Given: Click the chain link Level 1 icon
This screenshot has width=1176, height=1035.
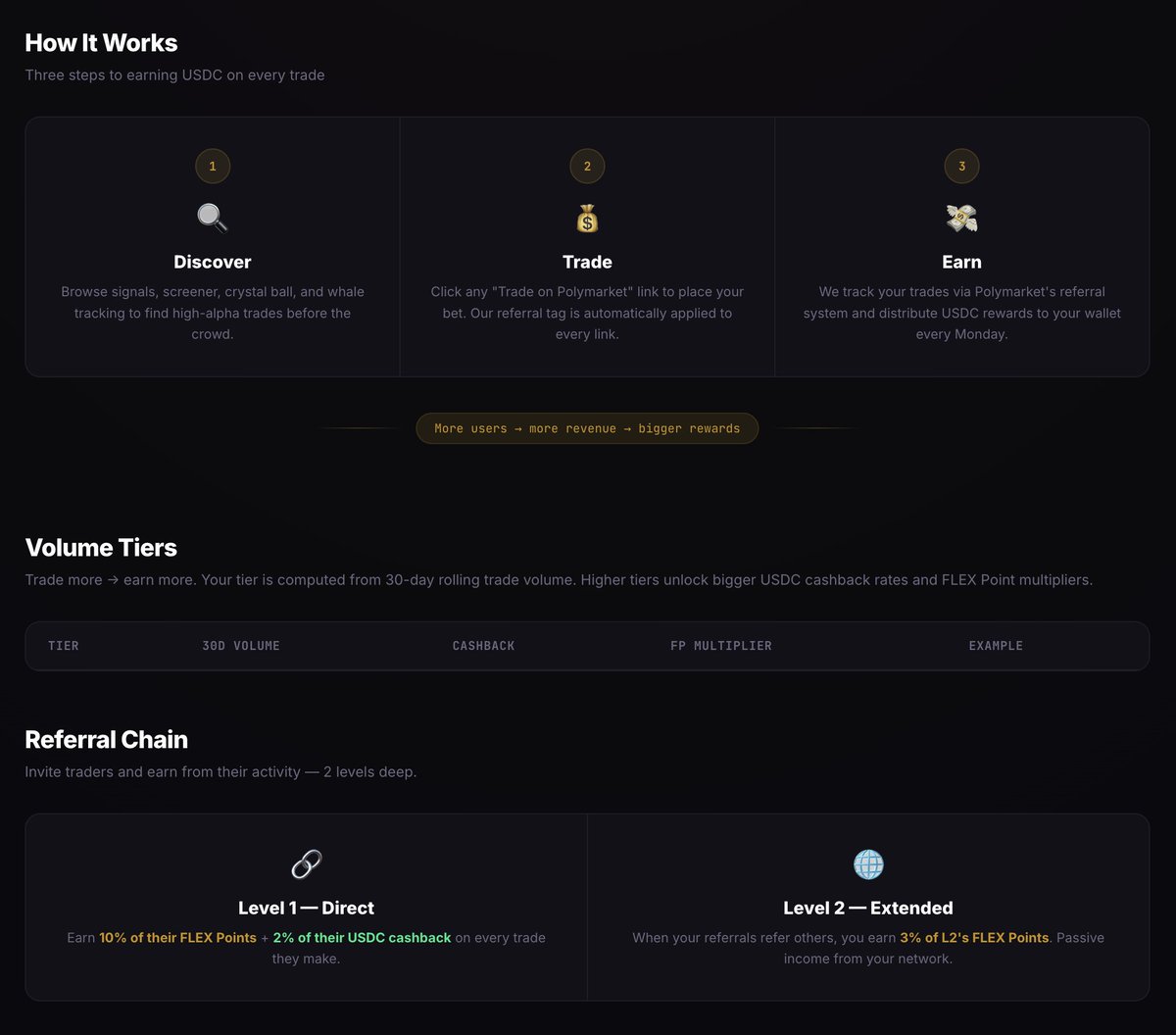Looking at the screenshot, I should pyautogui.click(x=307, y=864).
